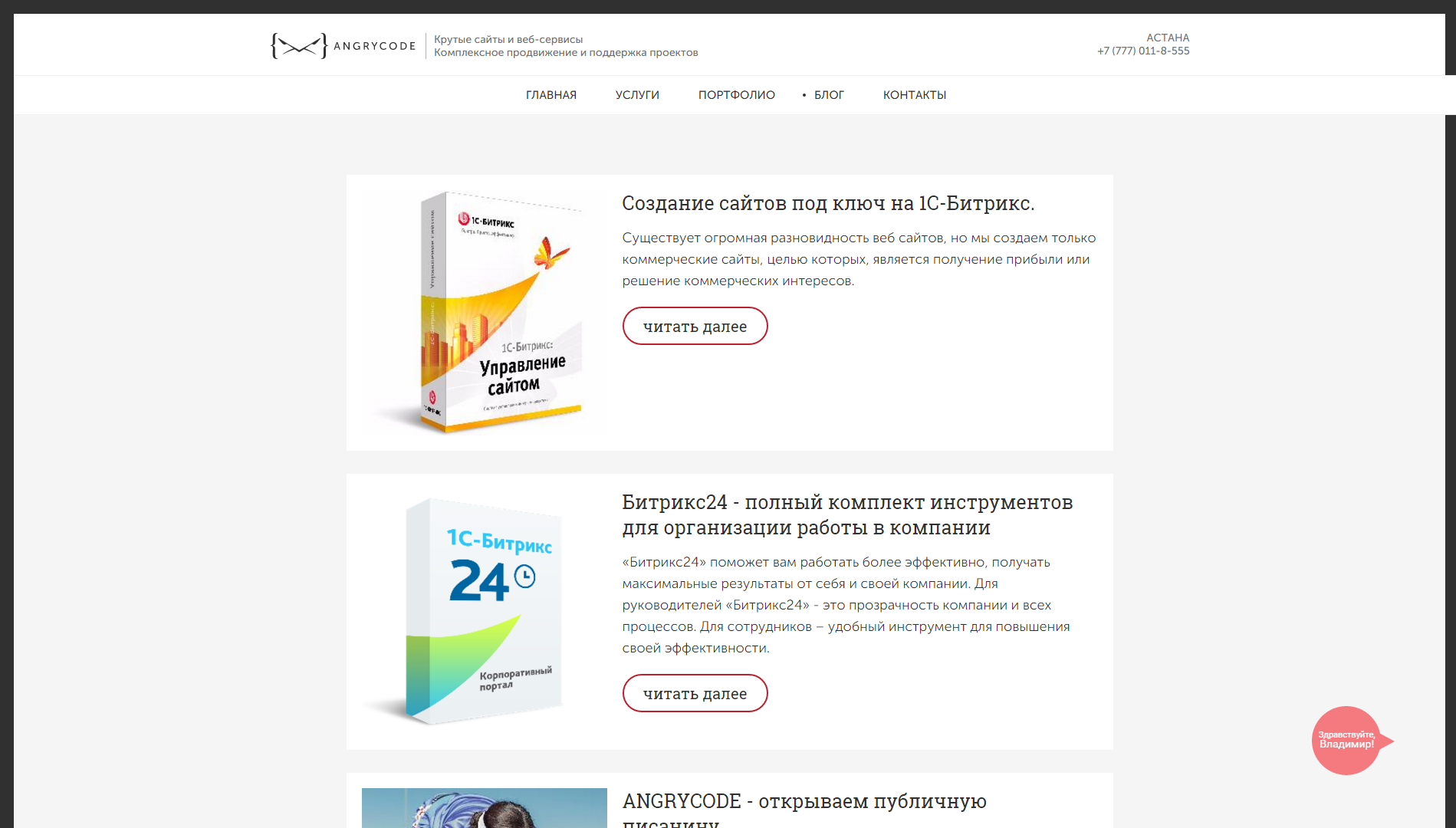The image size is (1456, 828).
Task: Open the КОНТАКТЫ menu item
Action: click(x=915, y=95)
